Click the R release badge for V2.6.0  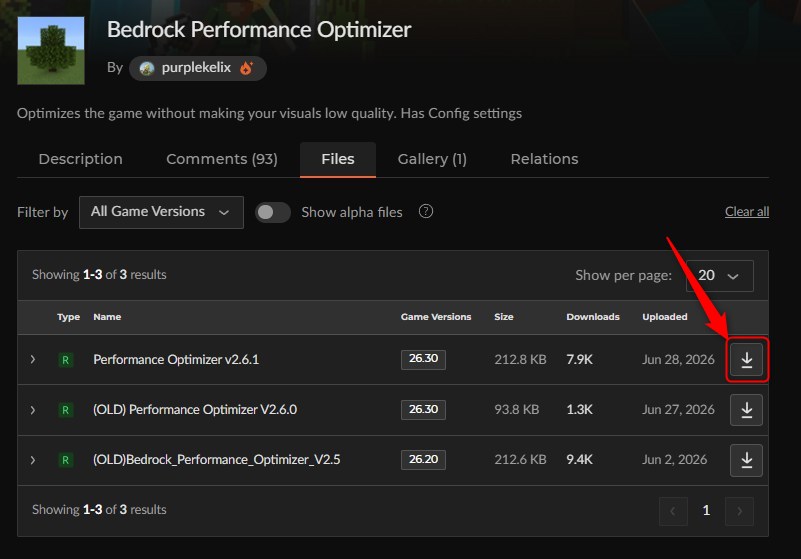pos(65,410)
